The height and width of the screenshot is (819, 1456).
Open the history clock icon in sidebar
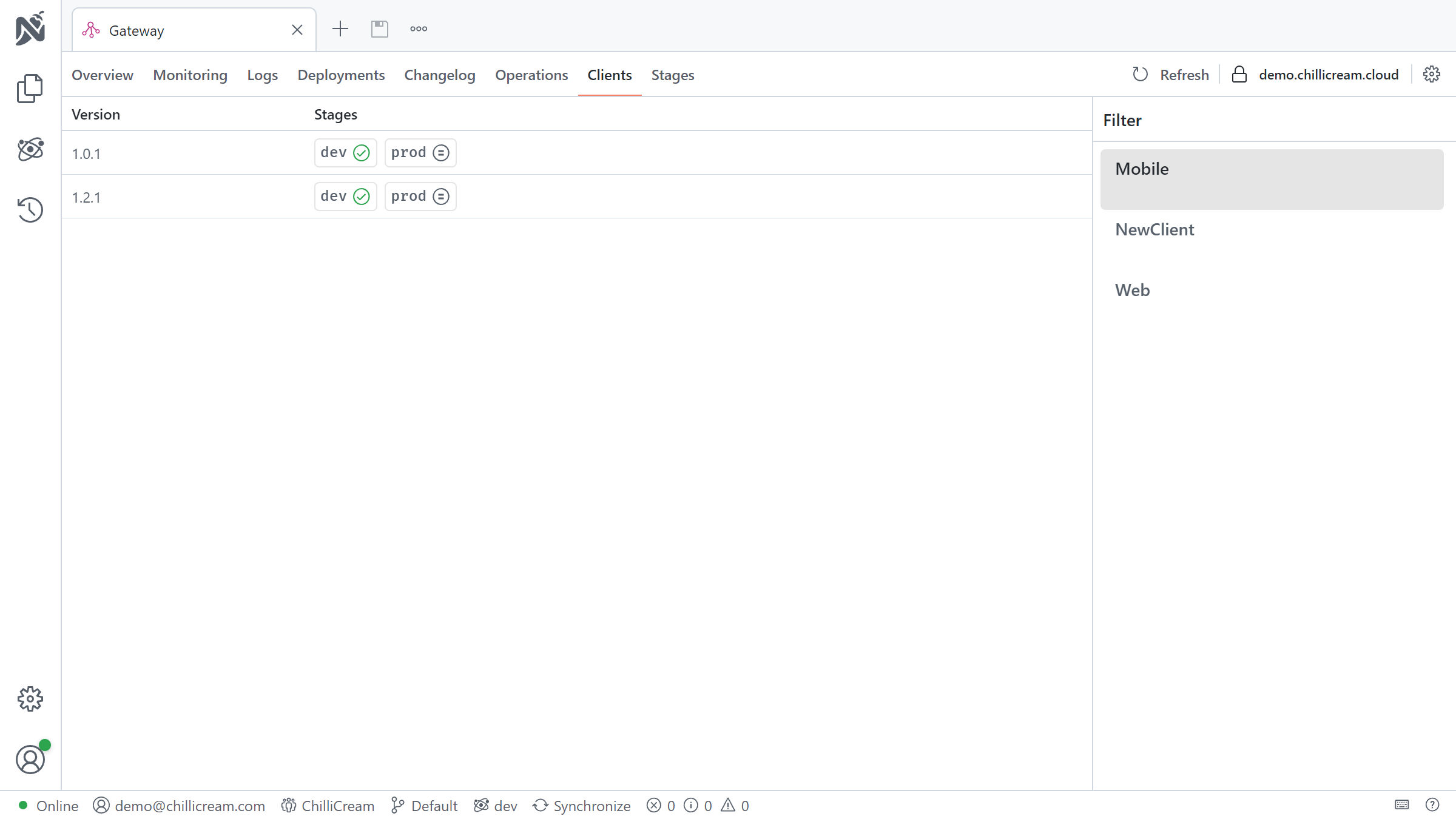[x=30, y=210]
